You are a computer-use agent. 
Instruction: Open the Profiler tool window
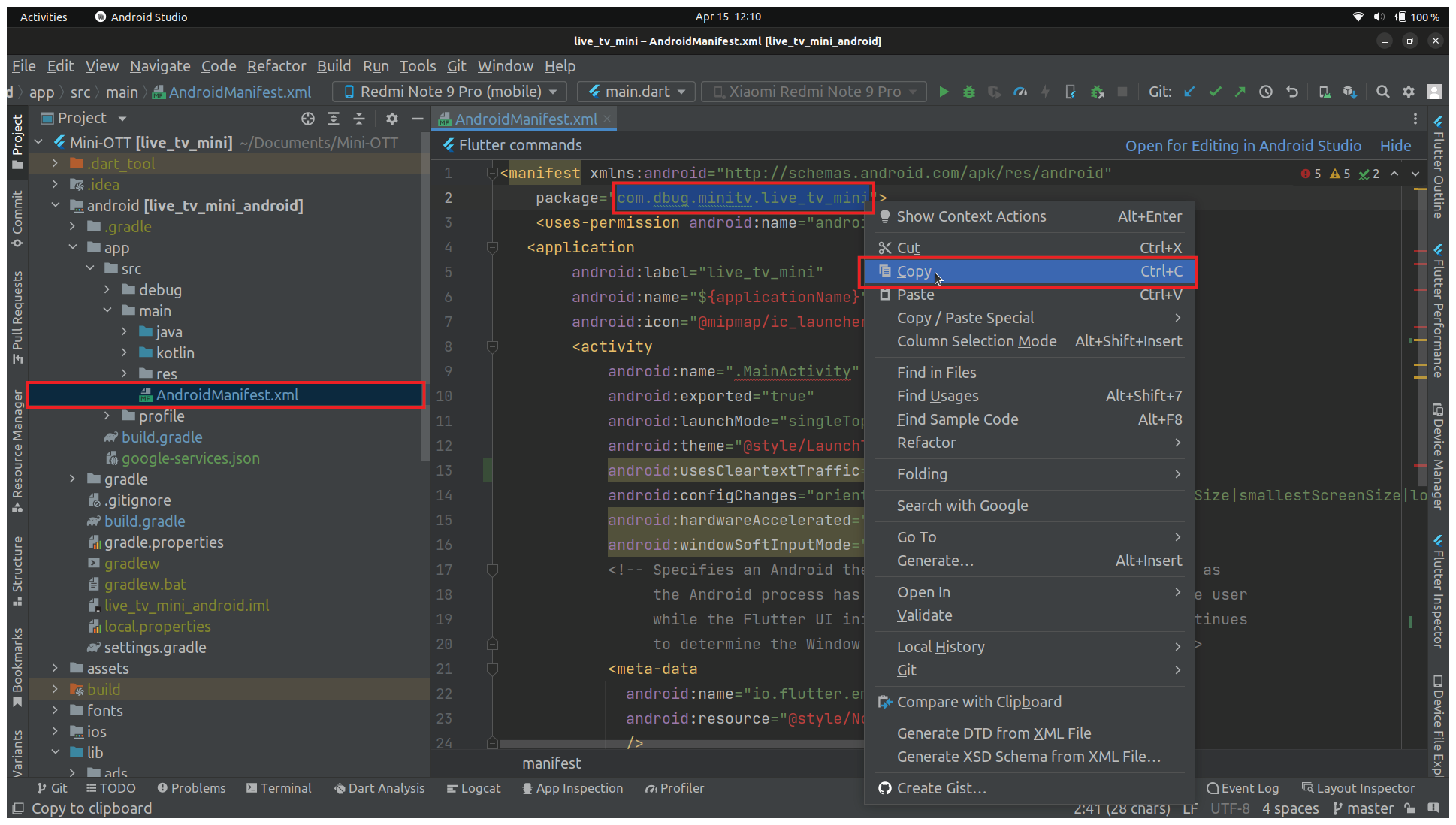click(x=675, y=788)
